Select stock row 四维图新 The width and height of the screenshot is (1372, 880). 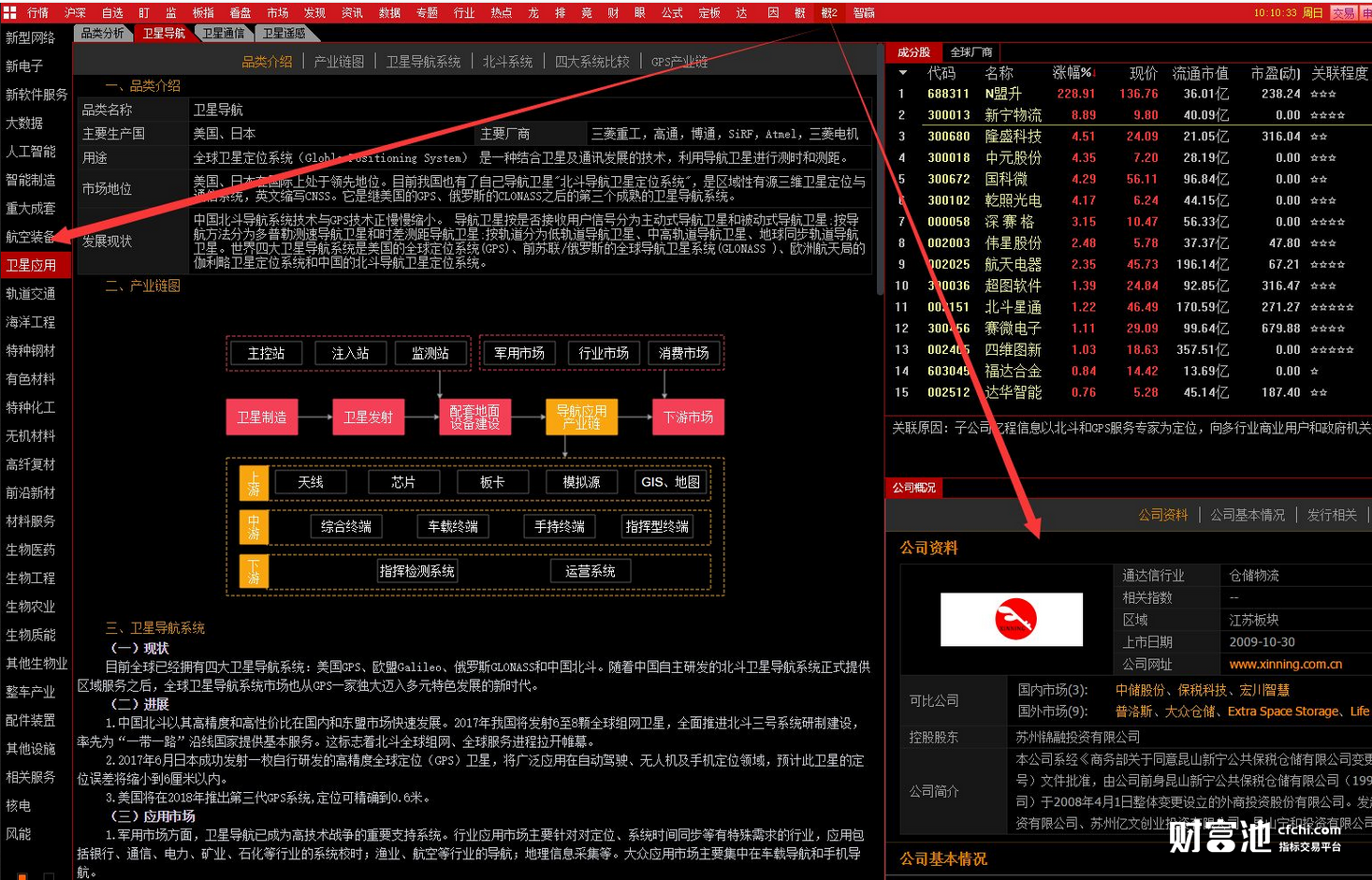[1129, 350]
